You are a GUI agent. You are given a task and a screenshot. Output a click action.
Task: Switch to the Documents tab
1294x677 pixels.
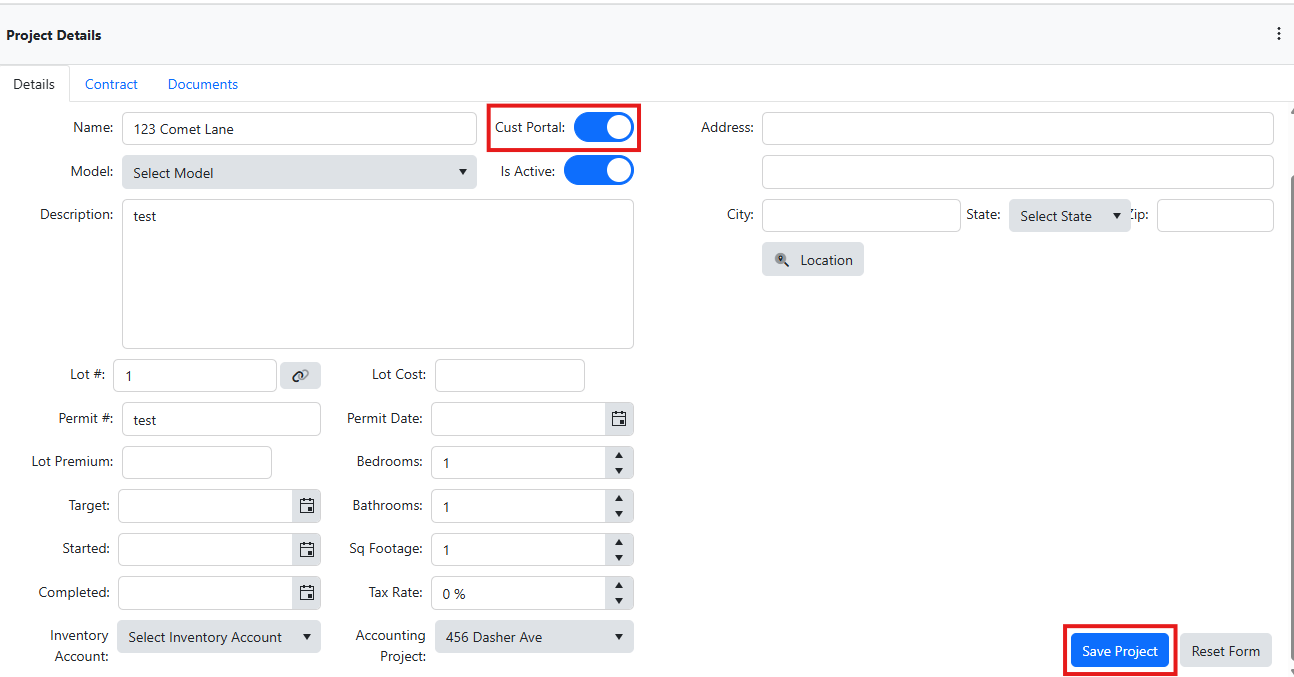(203, 84)
